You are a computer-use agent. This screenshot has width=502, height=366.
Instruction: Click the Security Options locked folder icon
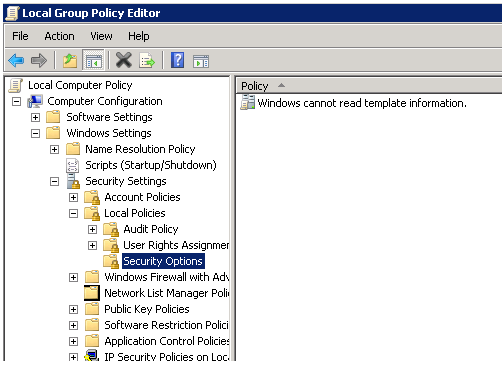(x=111, y=261)
